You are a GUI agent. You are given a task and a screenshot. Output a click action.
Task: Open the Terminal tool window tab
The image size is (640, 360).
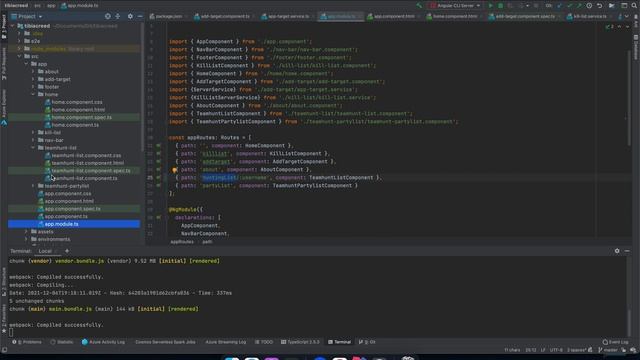tap(340, 342)
